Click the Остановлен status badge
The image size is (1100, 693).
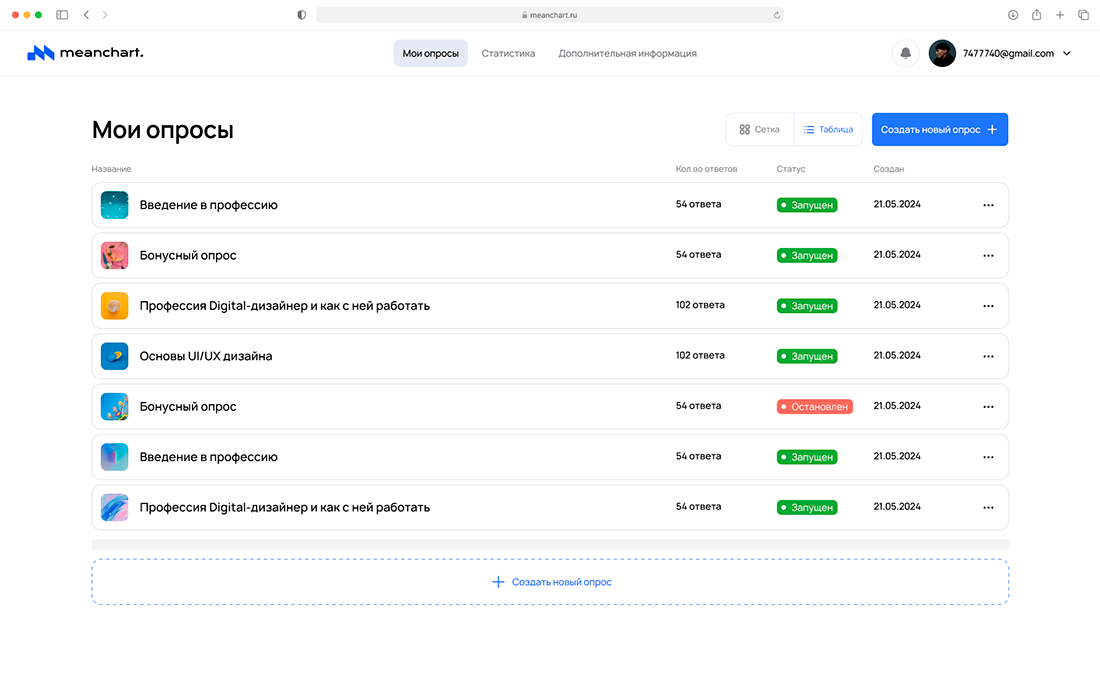814,407
